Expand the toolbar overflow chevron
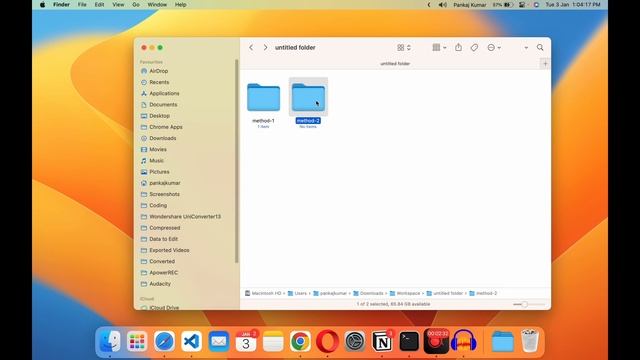Screen dimensions: 640x360 point(526,48)
